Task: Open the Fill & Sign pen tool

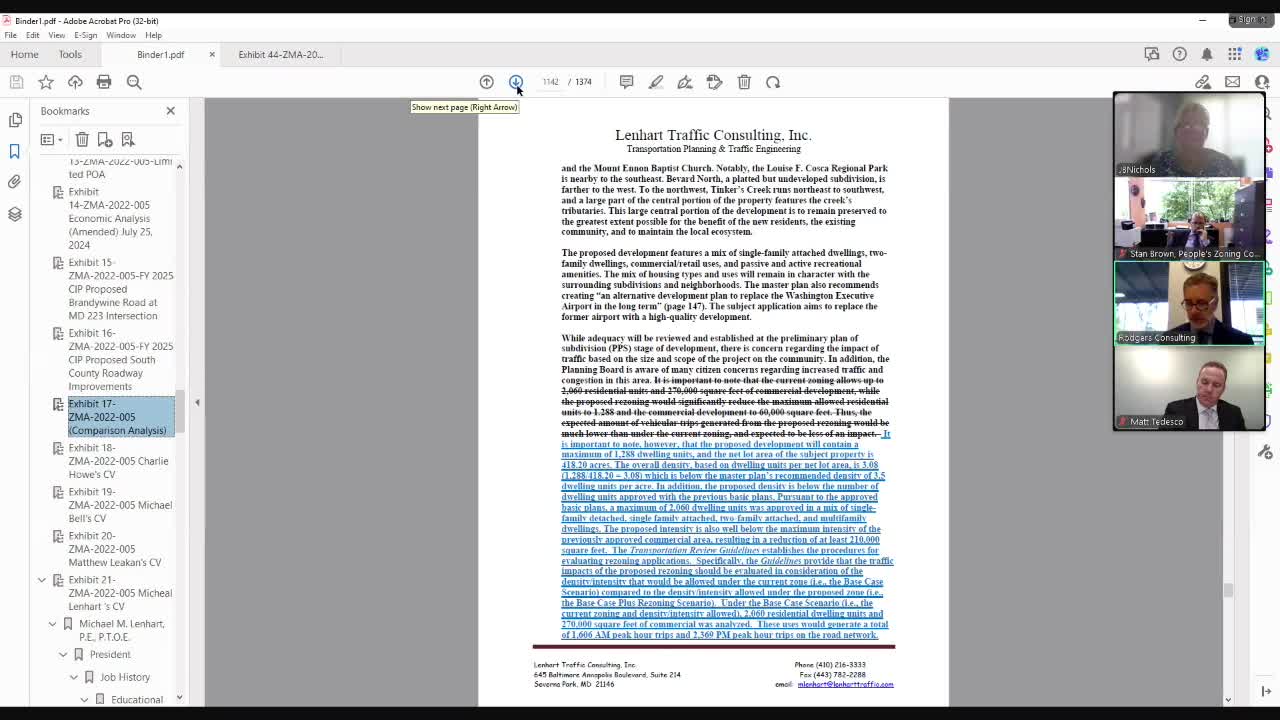Action: coord(685,82)
